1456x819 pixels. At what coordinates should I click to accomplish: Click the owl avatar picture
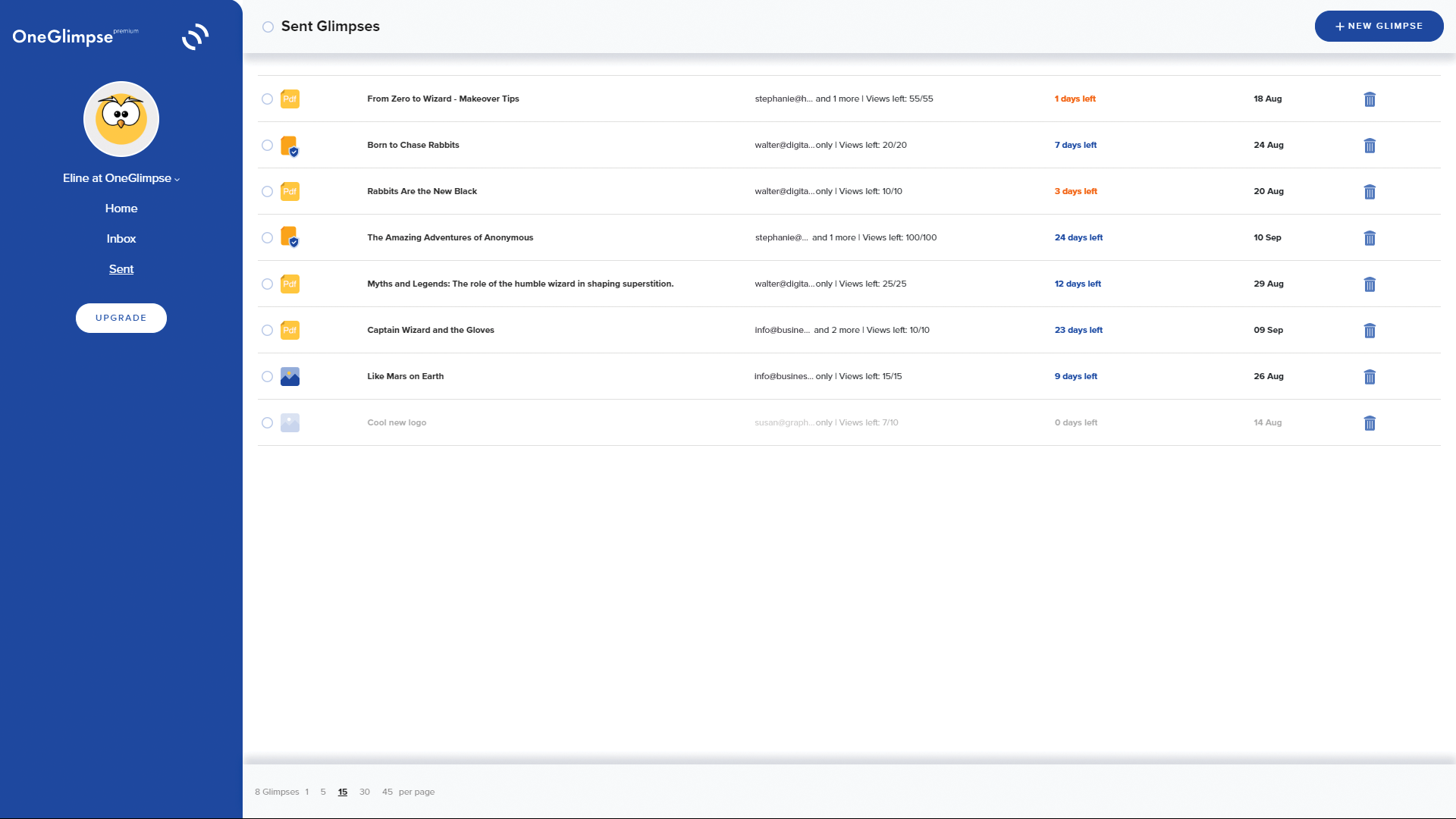(x=121, y=119)
